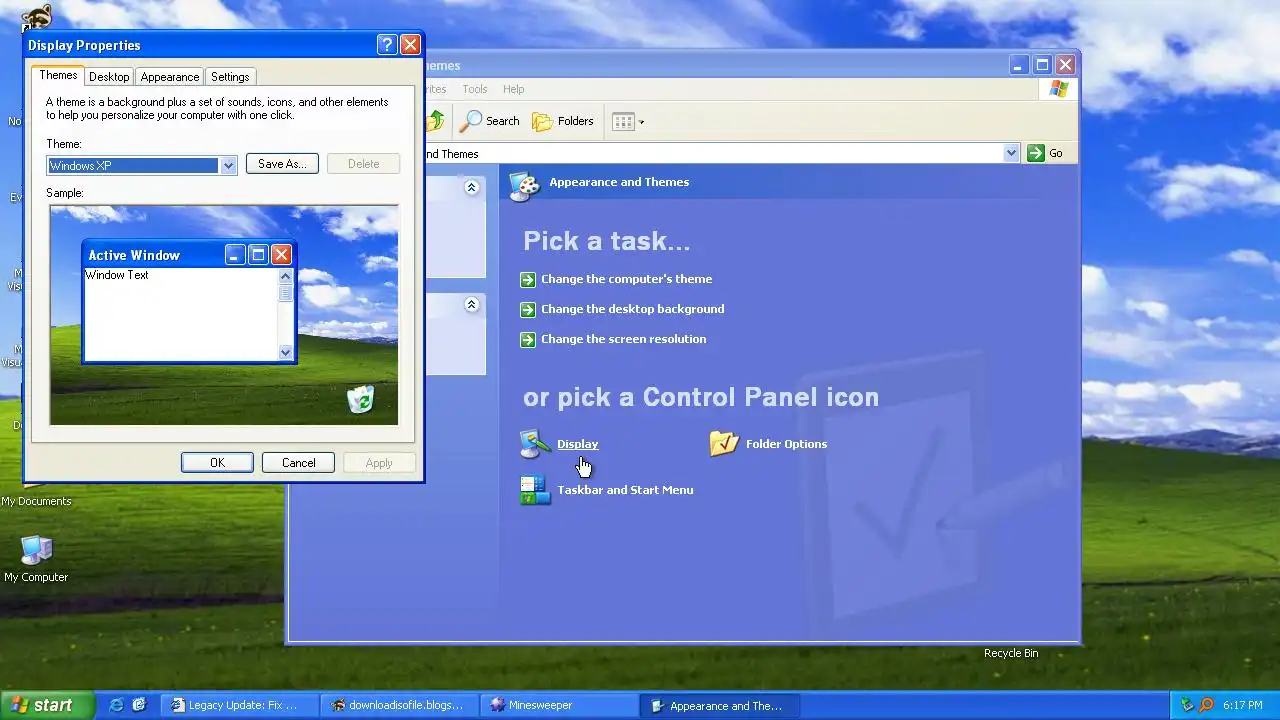Viewport: 1280px width, 720px height.
Task: Click the Display Properties help question mark
Action: 387,45
